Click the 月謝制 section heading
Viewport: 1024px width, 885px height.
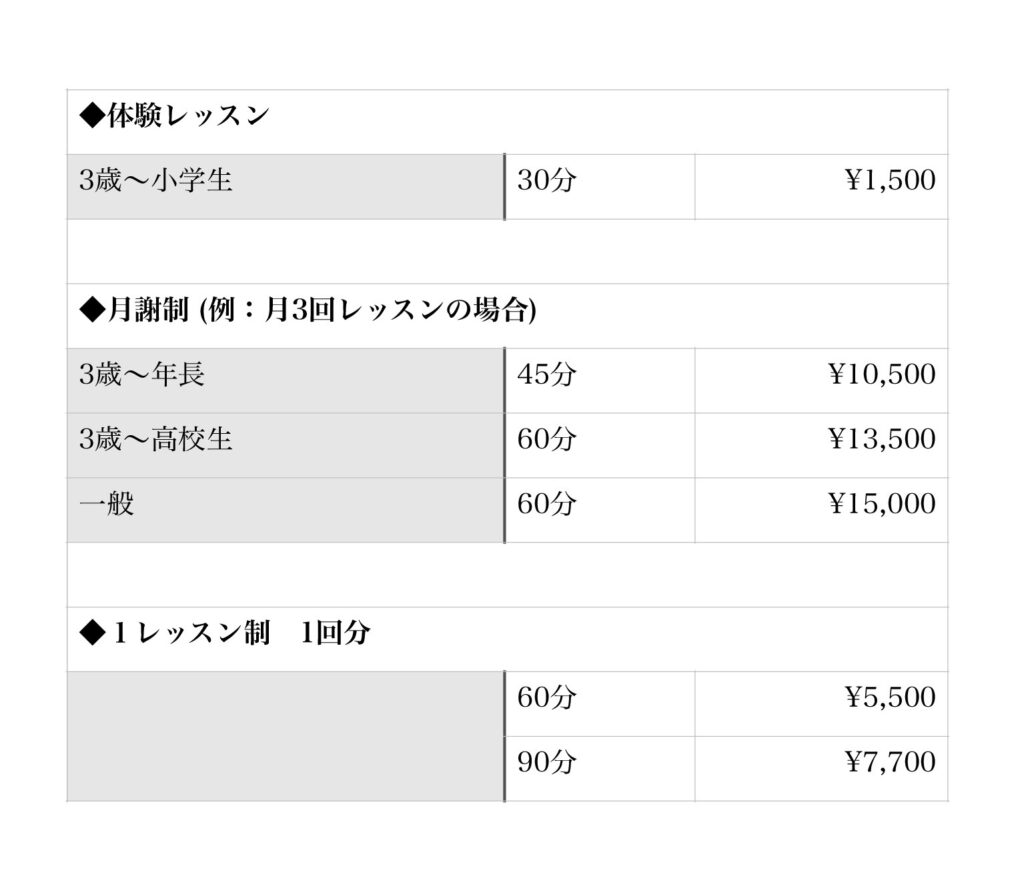308,310
